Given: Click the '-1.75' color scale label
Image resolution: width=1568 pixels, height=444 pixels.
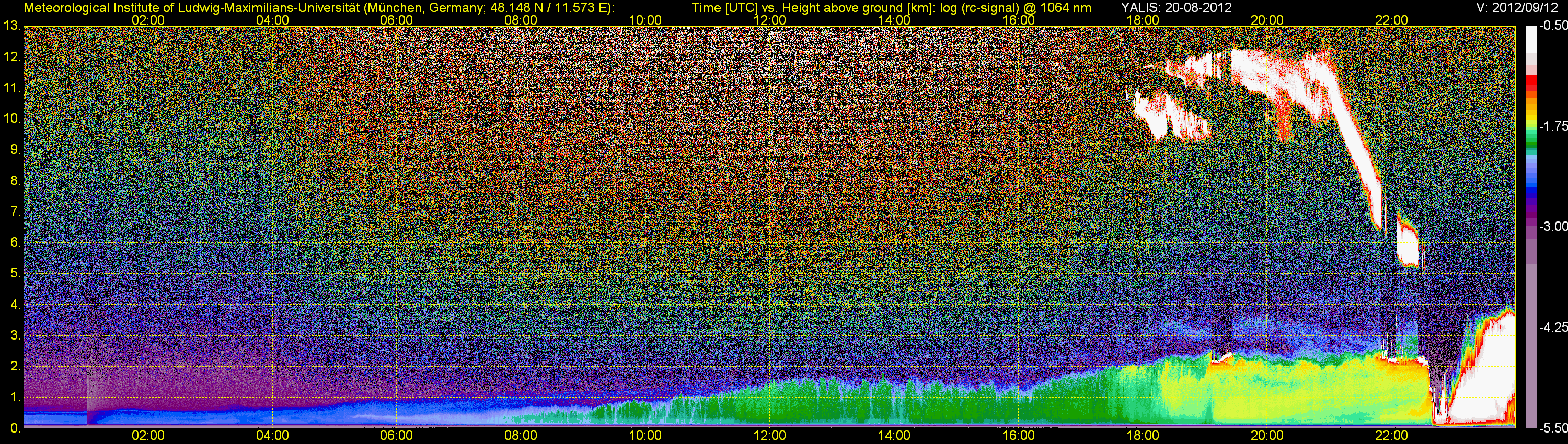Looking at the screenshot, I should point(1553,126).
